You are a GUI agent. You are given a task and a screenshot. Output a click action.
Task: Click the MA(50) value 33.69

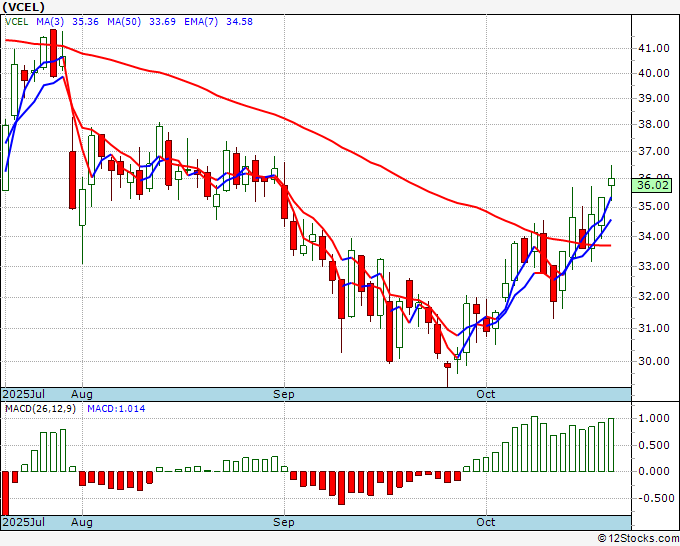click(x=162, y=22)
